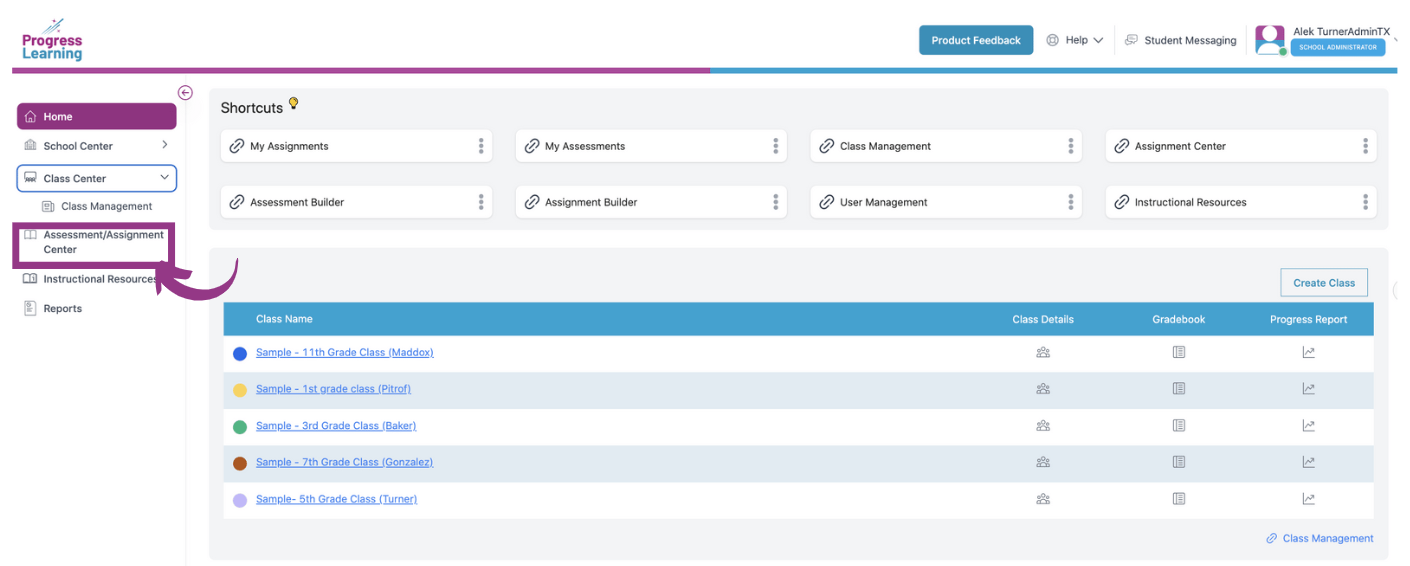Click the Progress Report column header

(1309, 319)
